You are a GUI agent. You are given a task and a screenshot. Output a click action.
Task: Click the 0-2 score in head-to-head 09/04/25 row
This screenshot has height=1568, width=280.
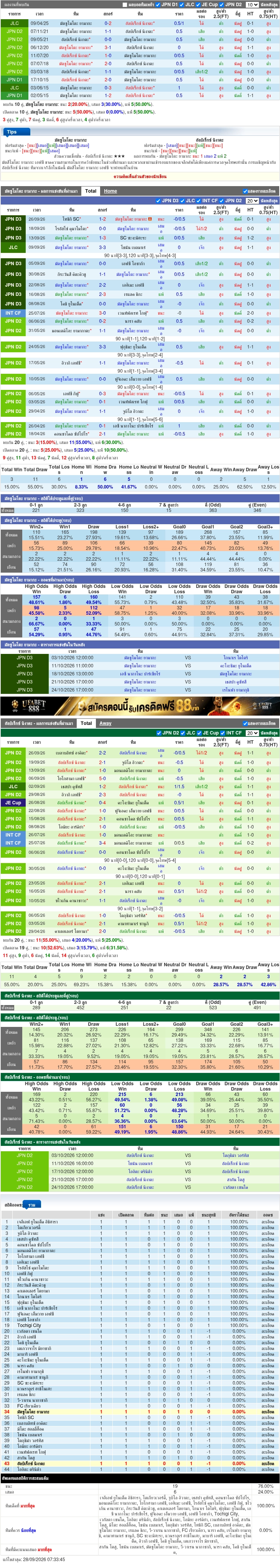(108, 23)
